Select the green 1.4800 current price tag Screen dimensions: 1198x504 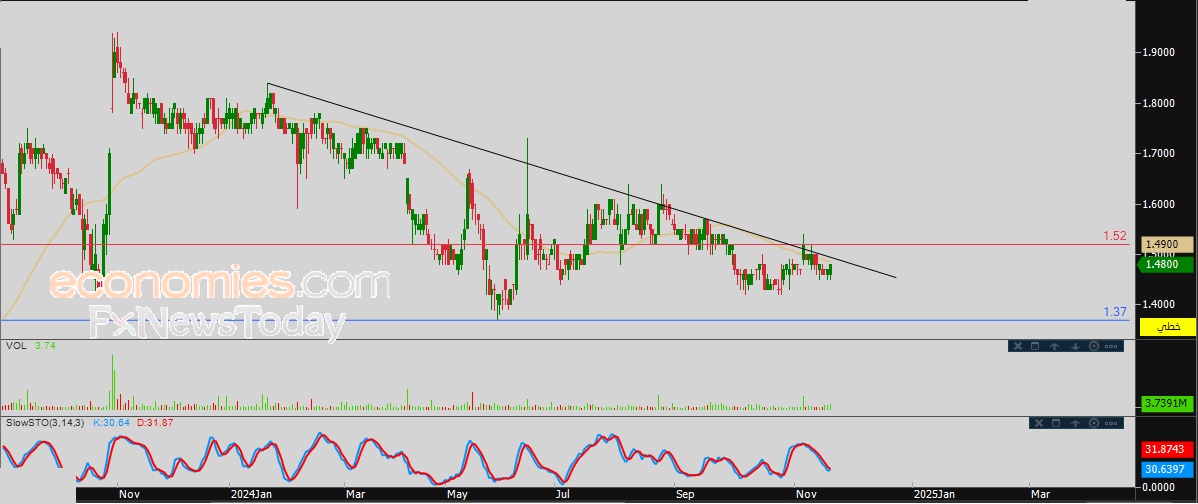1166,264
